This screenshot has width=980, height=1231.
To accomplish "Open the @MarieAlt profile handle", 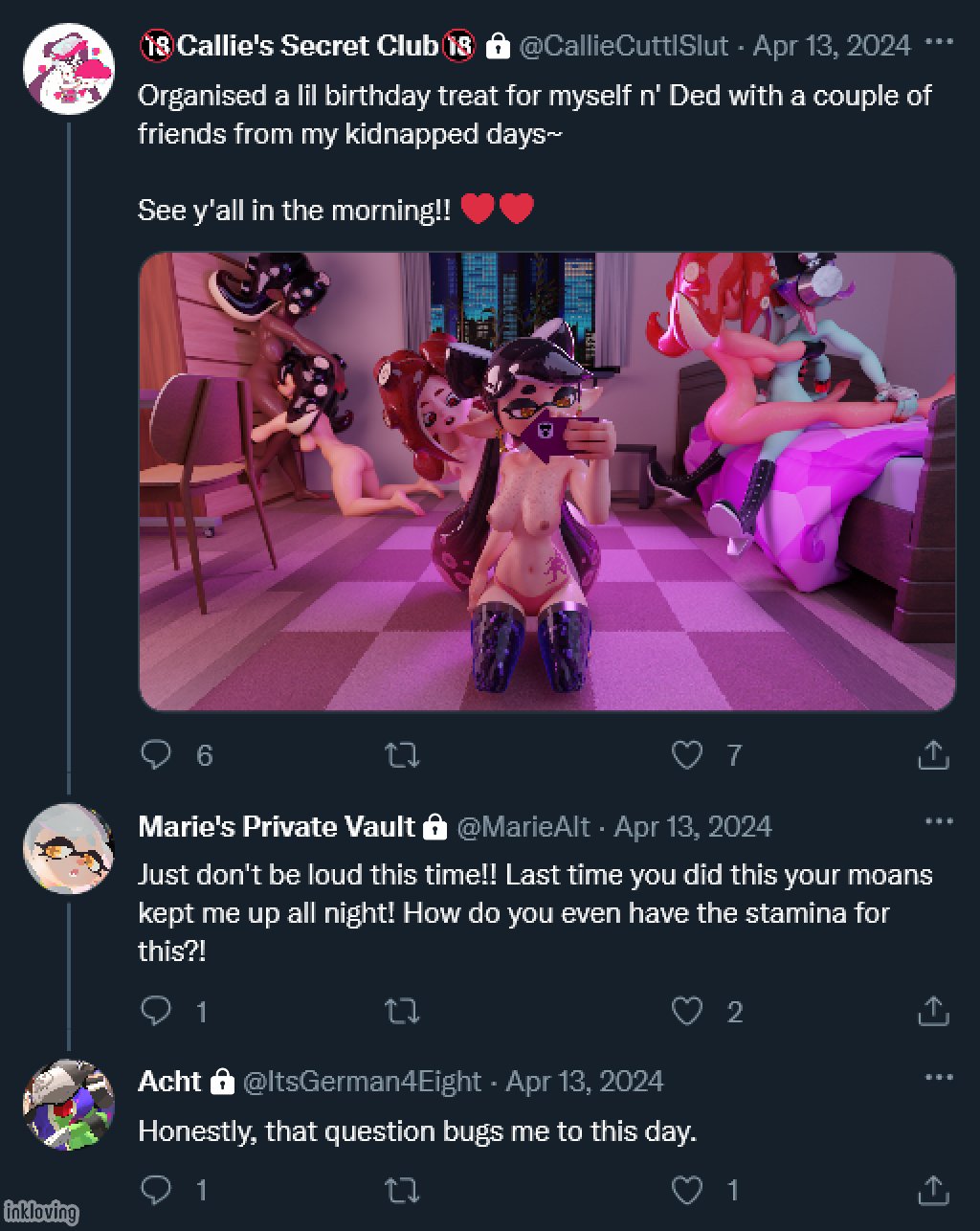I will click(523, 826).
